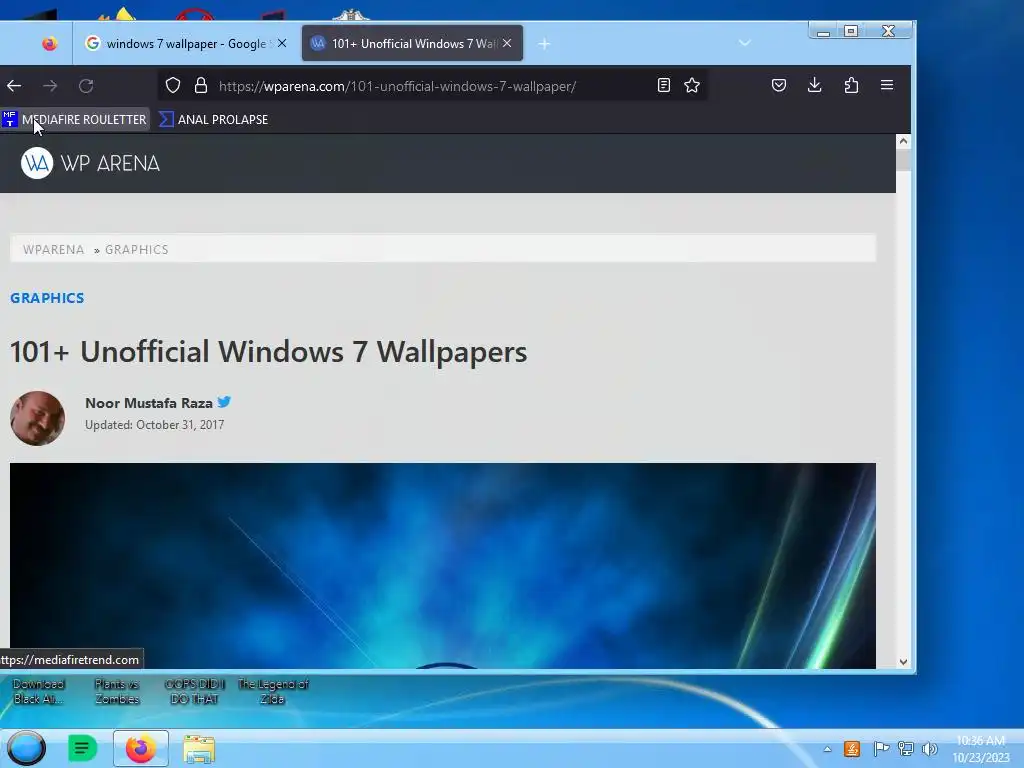Screen dimensions: 1024x768
Task: Go back with the browser back arrow
Action: click(14, 86)
